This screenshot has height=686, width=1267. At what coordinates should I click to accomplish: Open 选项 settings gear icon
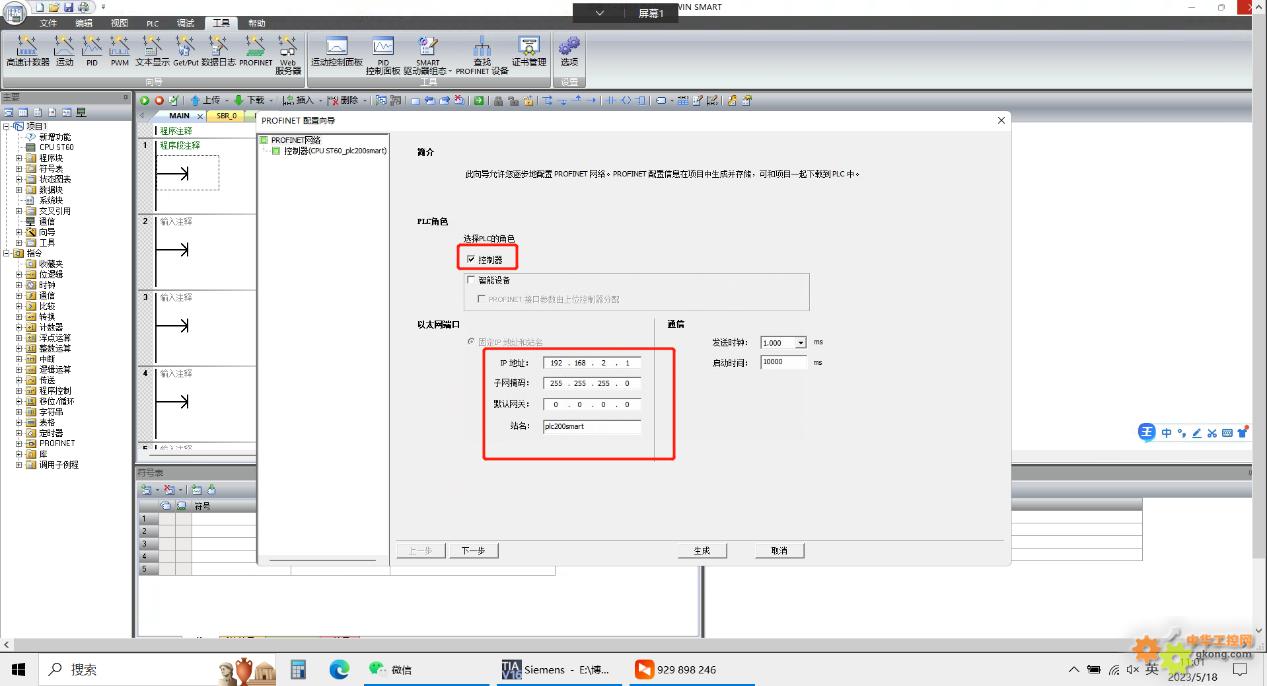tap(569, 50)
